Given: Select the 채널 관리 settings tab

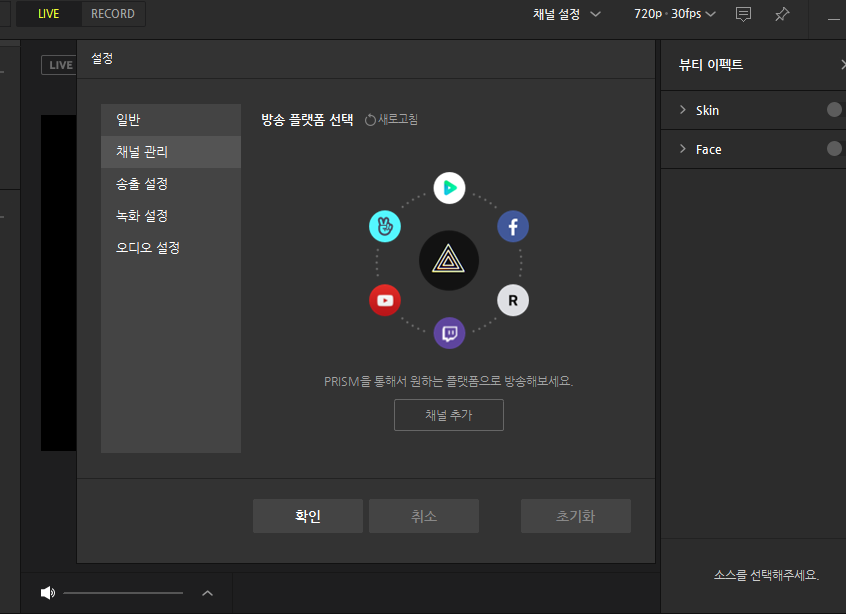Looking at the screenshot, I should pos(170,152).
